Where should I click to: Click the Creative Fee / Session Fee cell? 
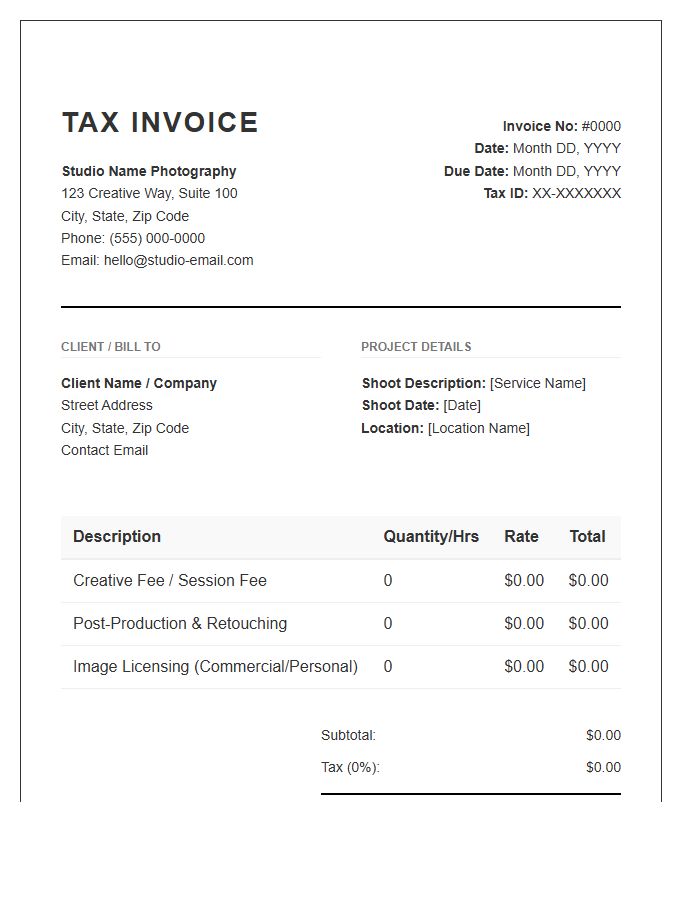pyautogui.click(x=170, y=580)
